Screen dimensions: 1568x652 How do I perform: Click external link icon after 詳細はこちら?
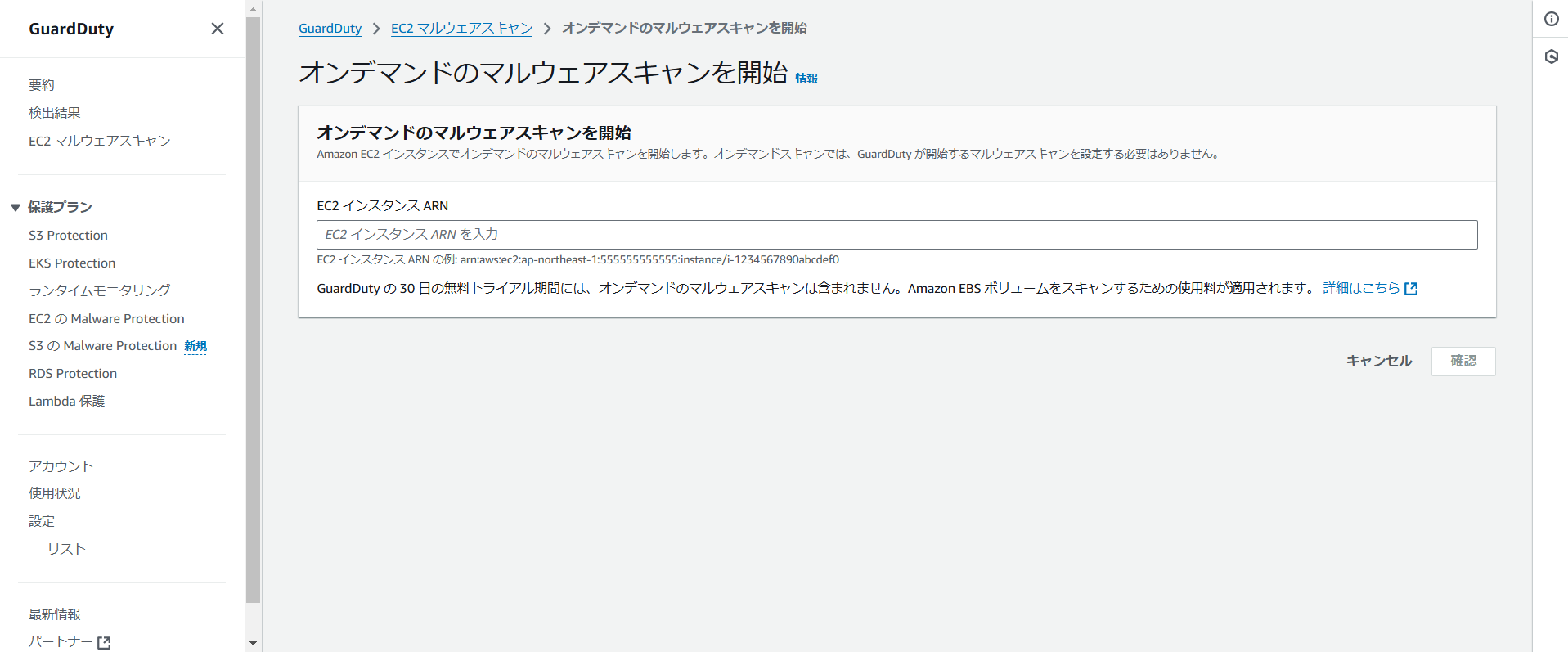[1411, 289]
